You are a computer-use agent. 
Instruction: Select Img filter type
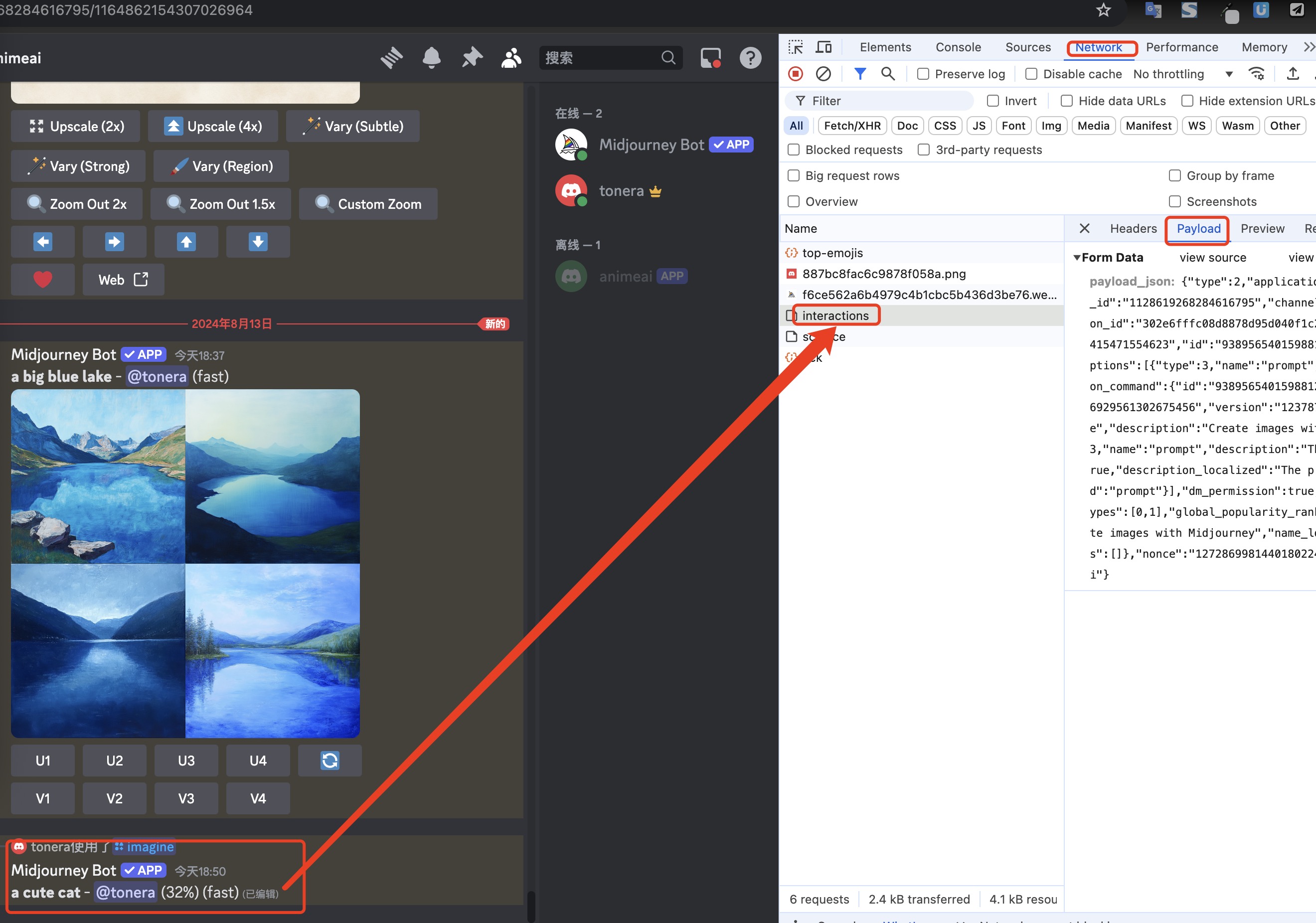[1051, 126]
